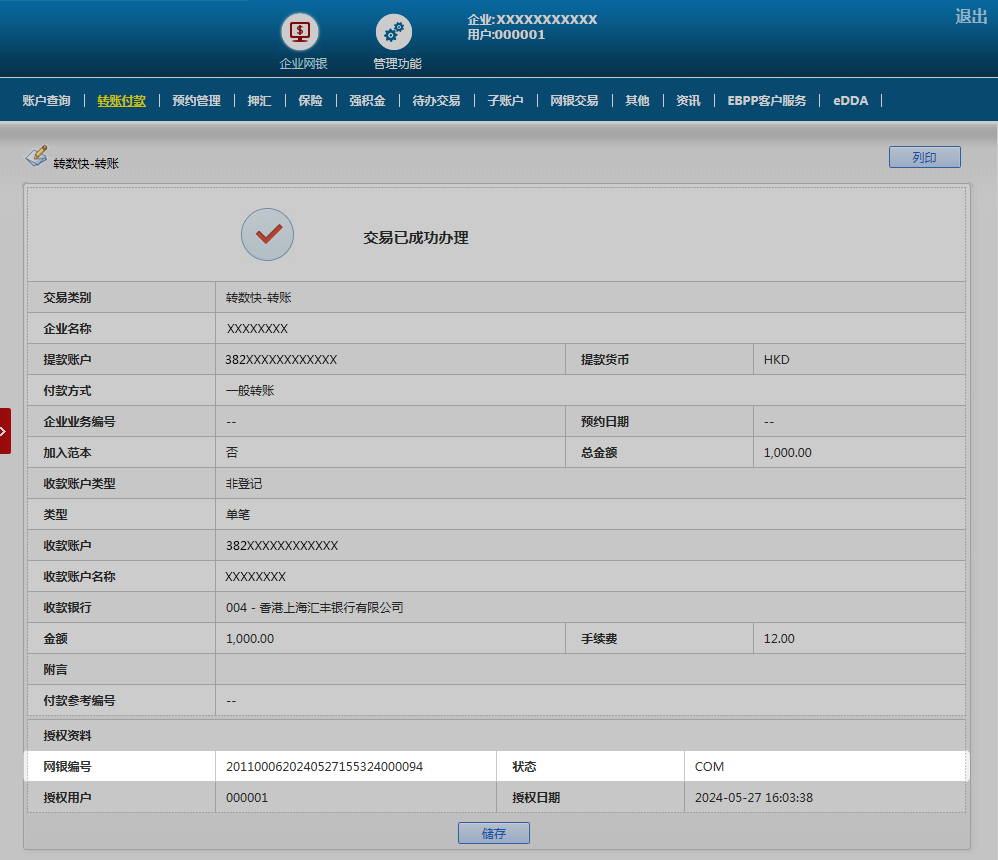998x860 pixels.
Task: Open the 管理功能 gears icon
Action: click(393, 32)
